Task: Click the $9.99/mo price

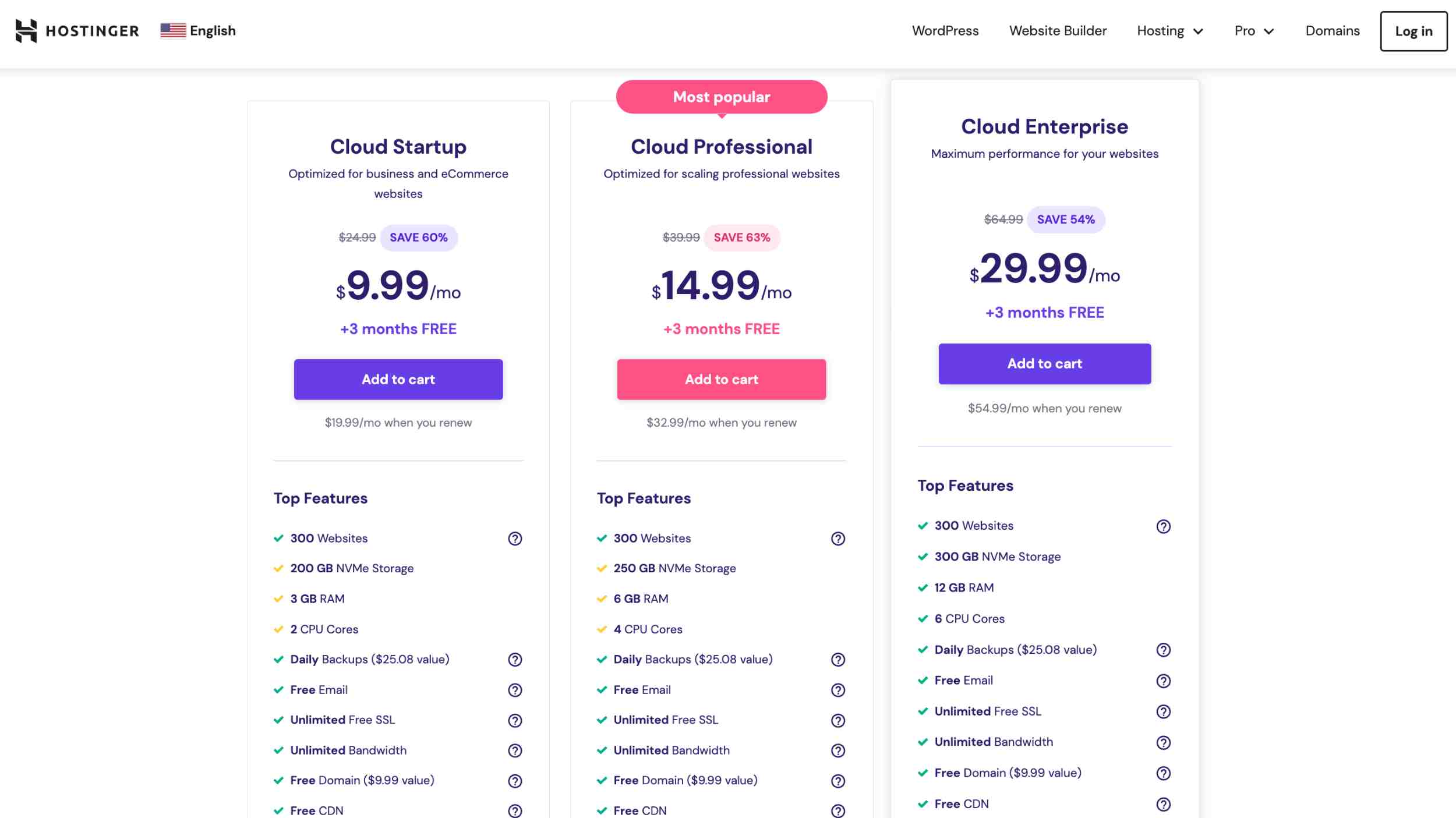Action: (398, 286)
